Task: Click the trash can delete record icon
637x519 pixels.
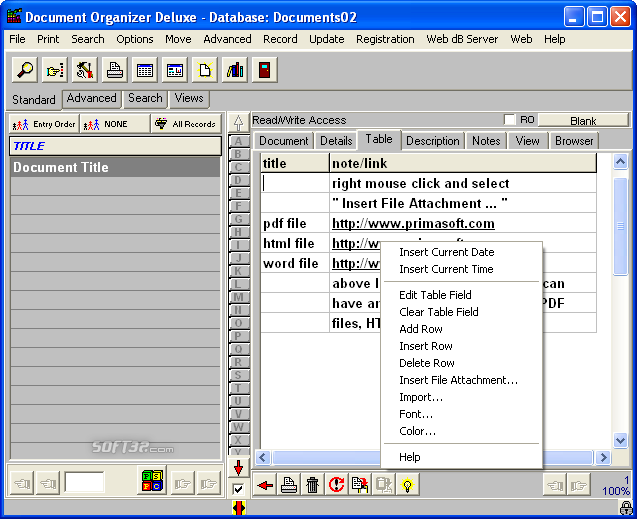Action: pyautogui.click(x=312, y=485)
